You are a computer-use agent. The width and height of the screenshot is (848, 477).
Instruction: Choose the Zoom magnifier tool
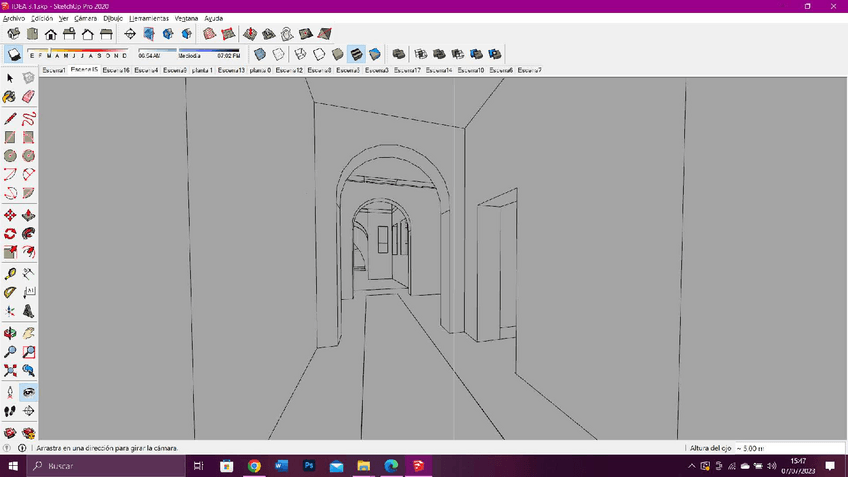click(10, 352)
